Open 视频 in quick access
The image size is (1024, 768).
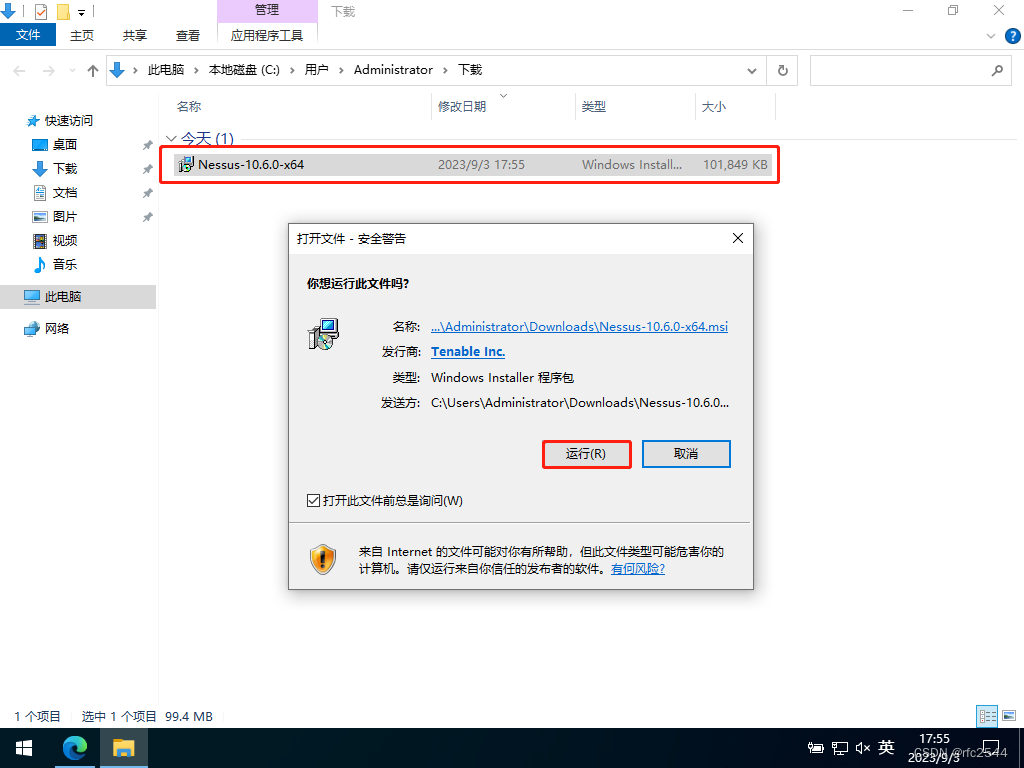pyautogui.click(x=65, y=240)
